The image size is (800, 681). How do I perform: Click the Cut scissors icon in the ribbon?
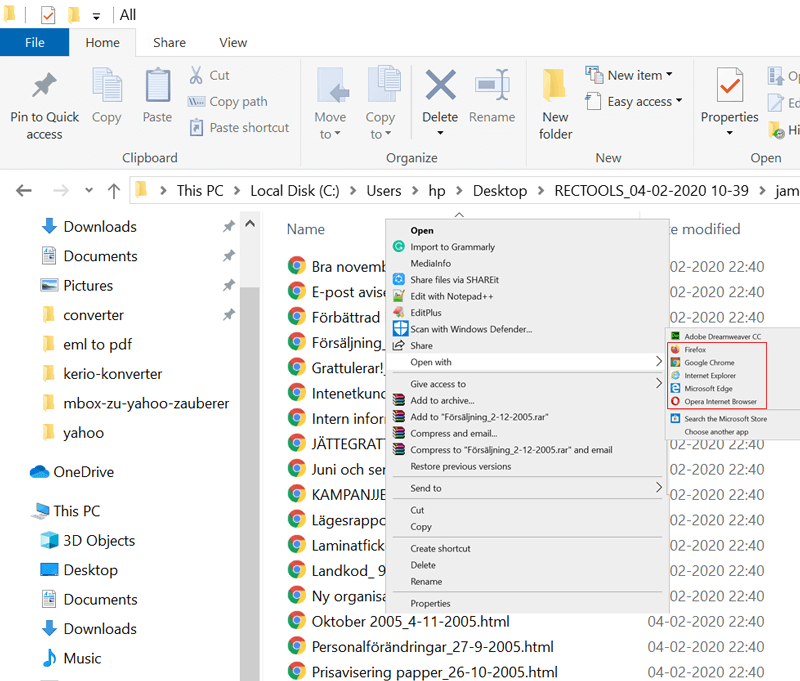(x=197, y=75)
